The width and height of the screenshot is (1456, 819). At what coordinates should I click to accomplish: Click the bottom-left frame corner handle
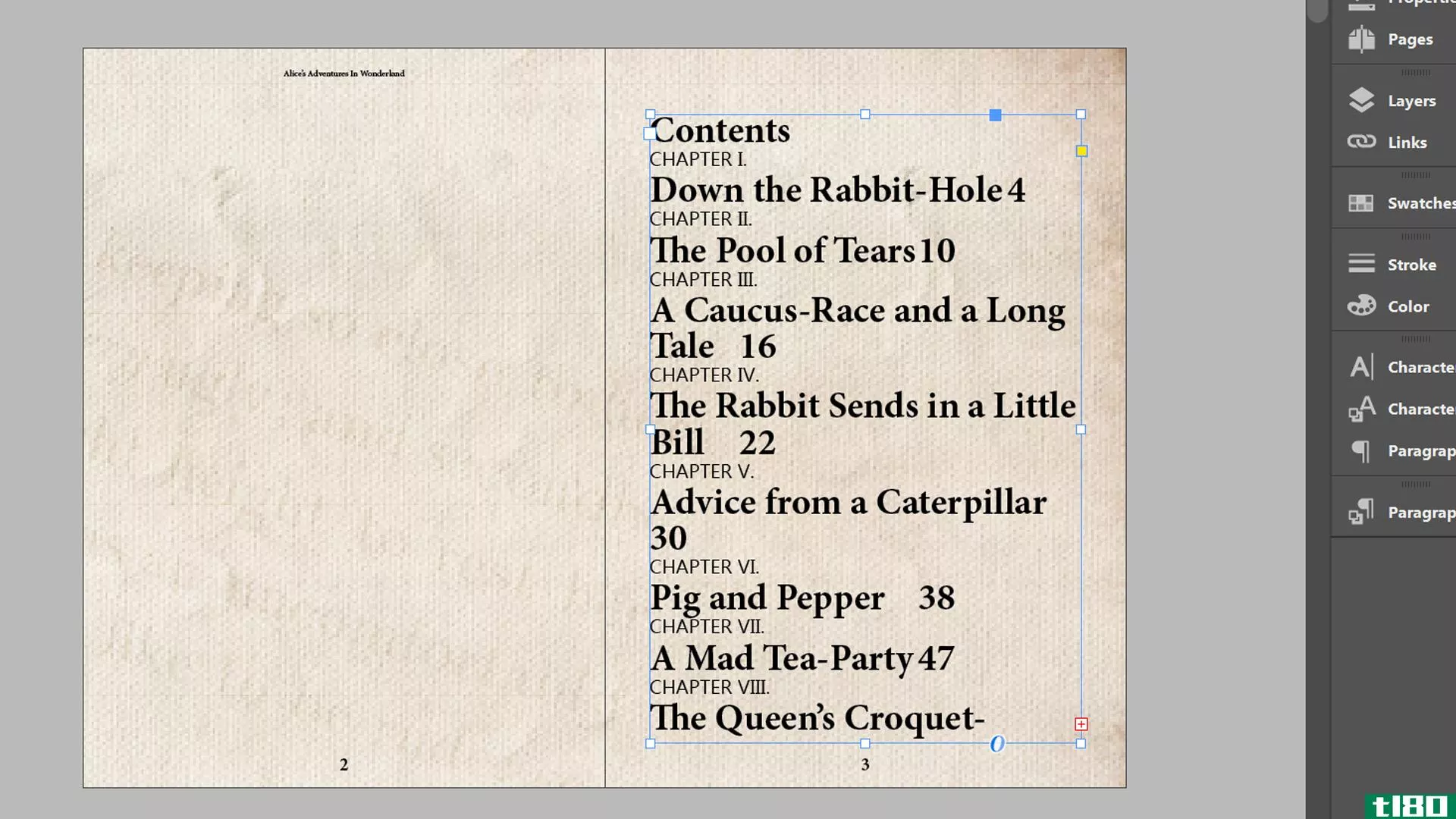pos(650,744)
